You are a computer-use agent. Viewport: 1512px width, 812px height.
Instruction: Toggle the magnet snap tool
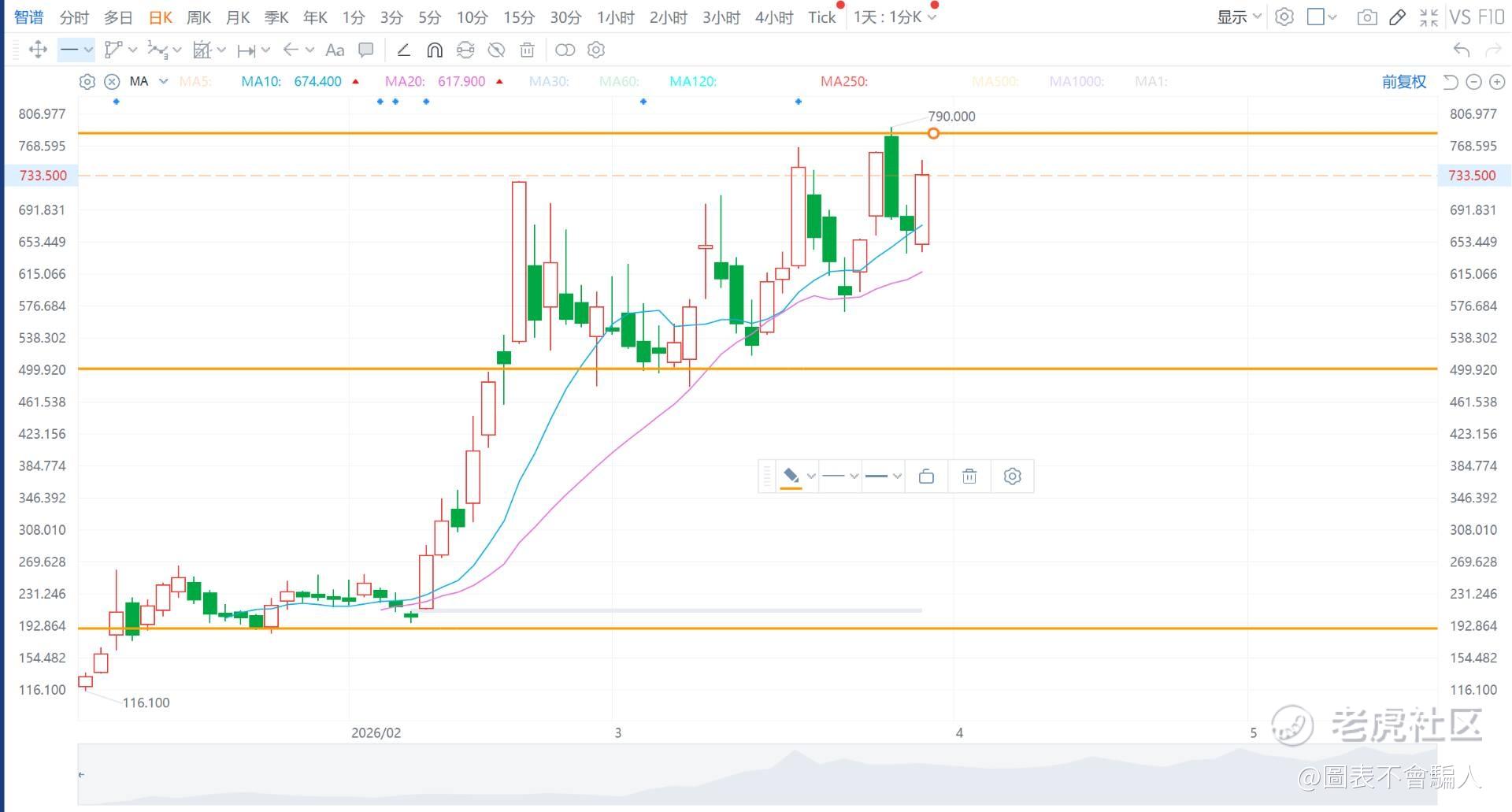[x=434, y=50]
